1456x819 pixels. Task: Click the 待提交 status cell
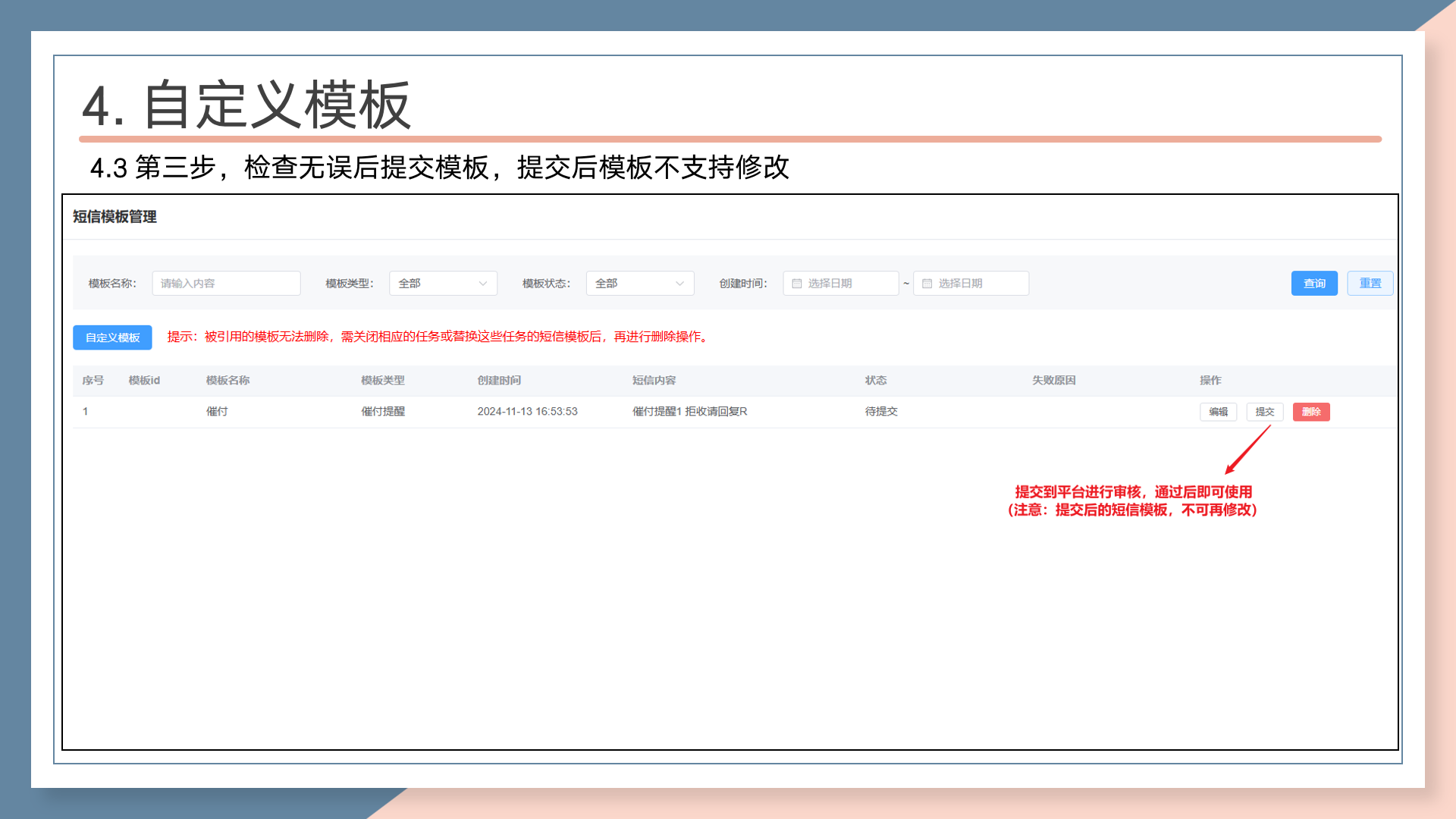point(881,412)
